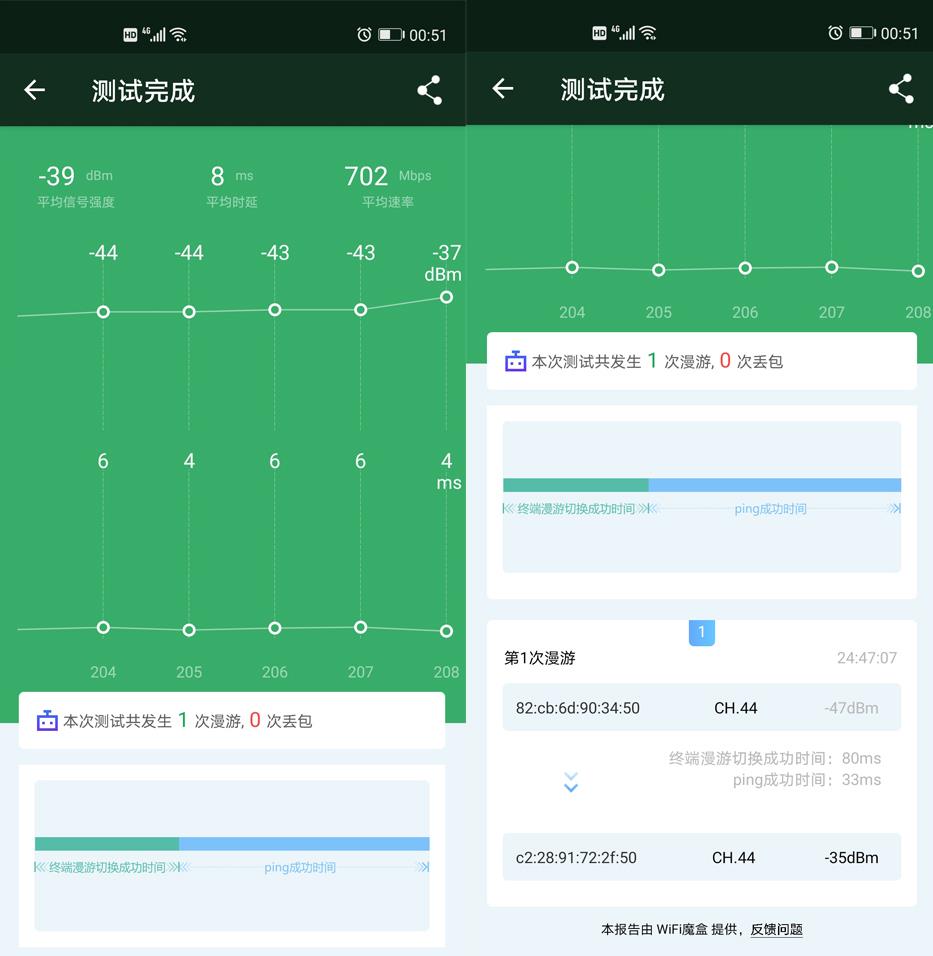This screenshot has height=956, width=933.
Task: Open the 反馈问题 feedback link
Action: (776, 929)
